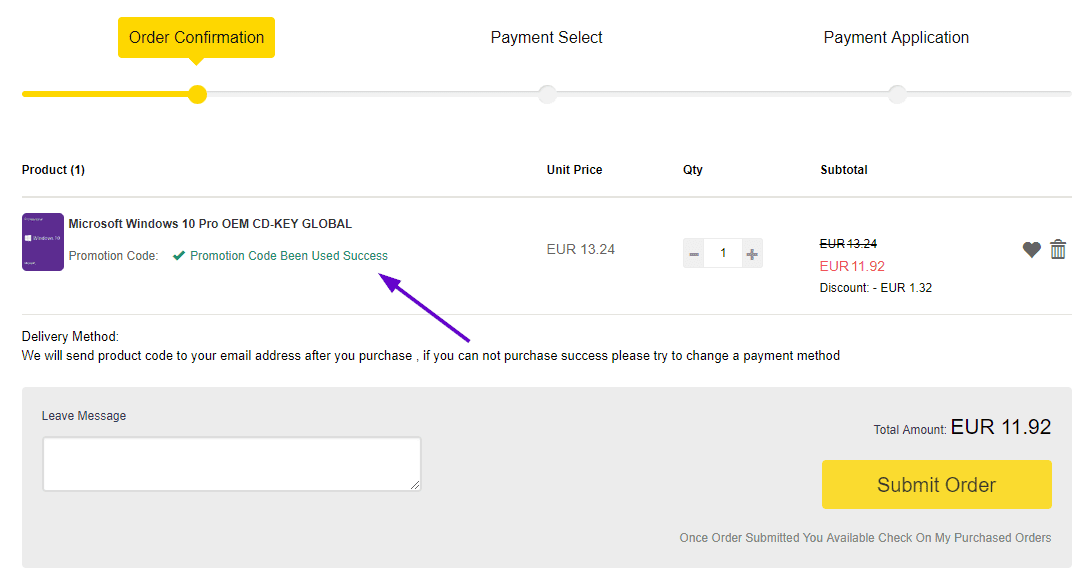Image resolution: width=1091 pixels, height=581 pixels.
Task: Open the Microsoft Windows 10 Pro OEM CD-KEY GLOBAL link
Action: tap(210, 223)
